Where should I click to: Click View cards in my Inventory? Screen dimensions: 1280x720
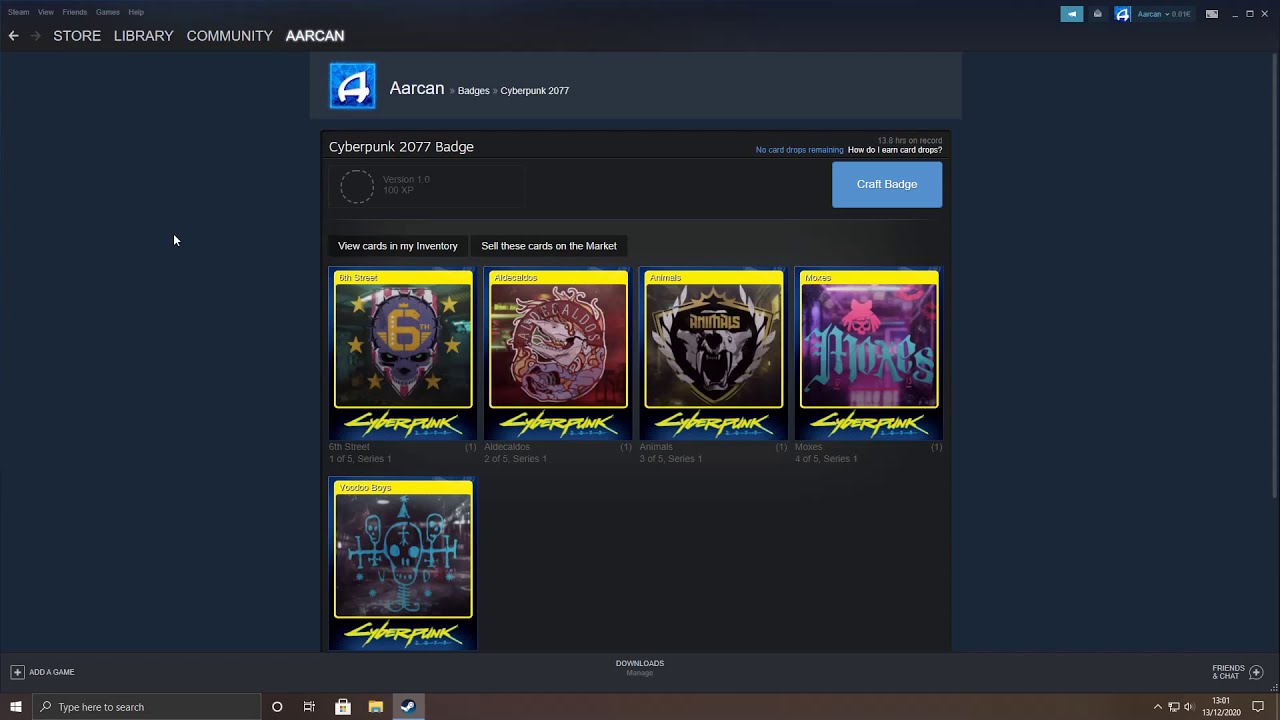pos(398,246)
